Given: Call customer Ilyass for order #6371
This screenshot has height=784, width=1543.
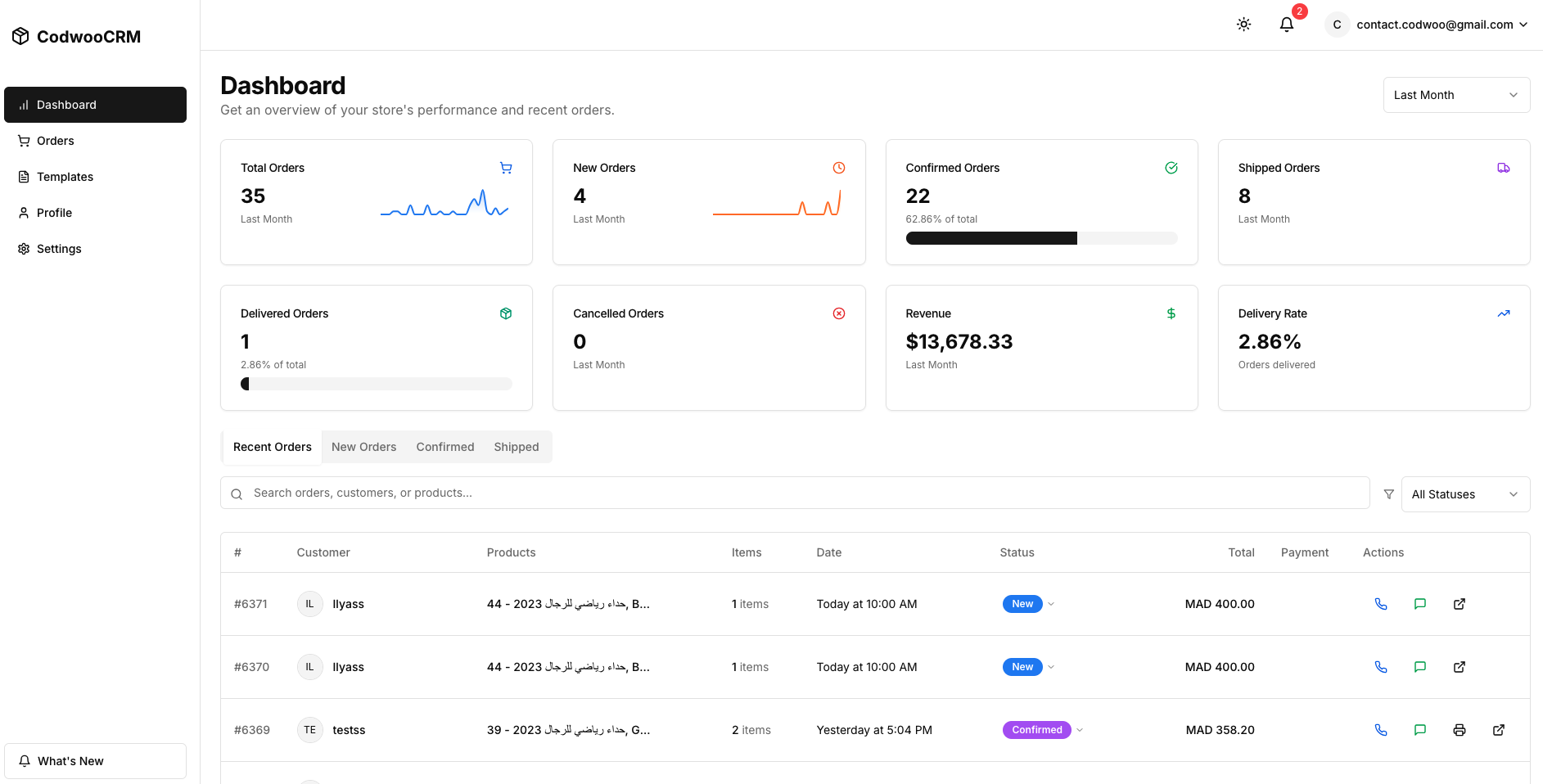Looking at the screenshot, I should click(1381, 604).
